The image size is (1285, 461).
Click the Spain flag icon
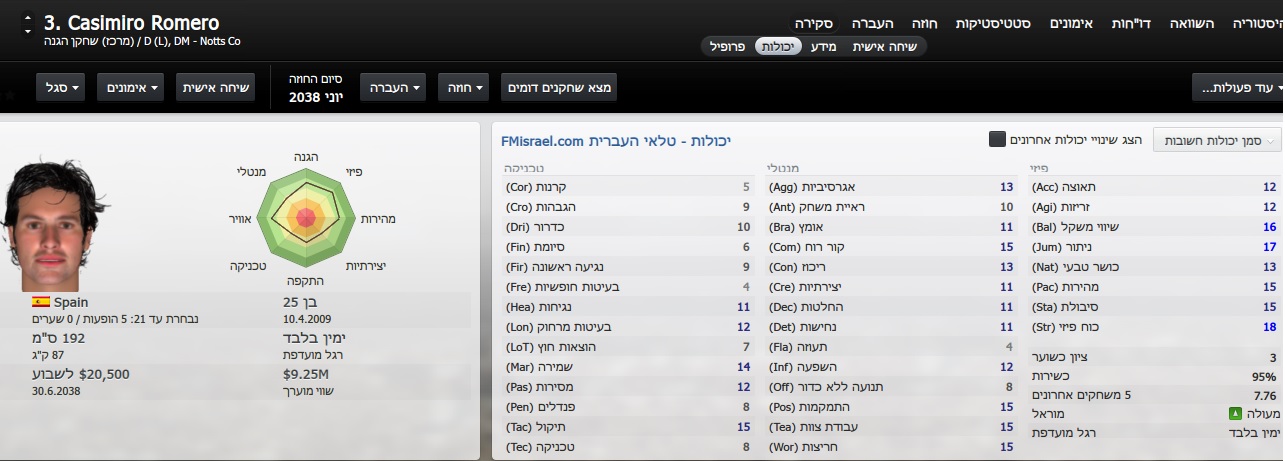[x=41, y=301]
